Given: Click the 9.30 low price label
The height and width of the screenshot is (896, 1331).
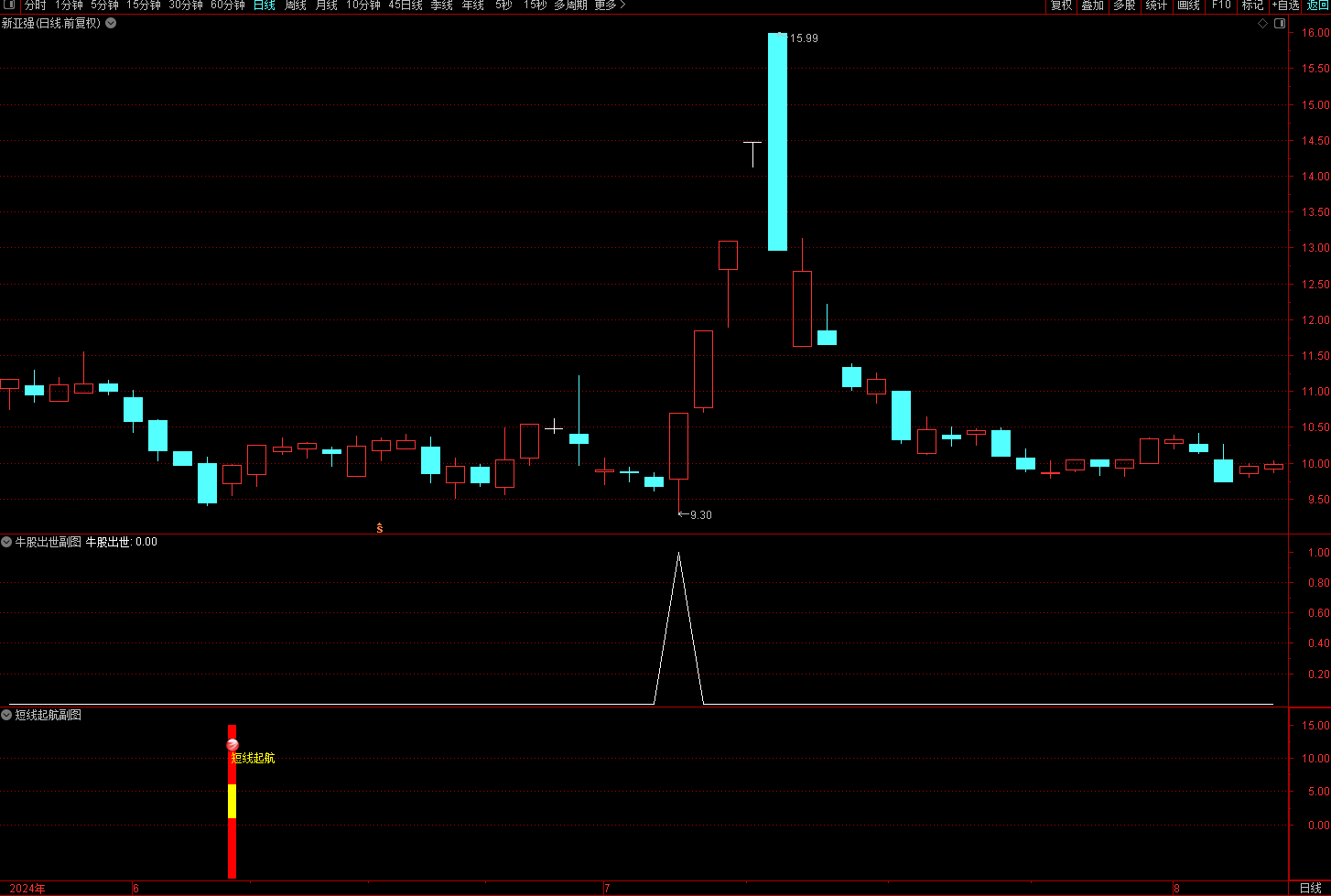Looking at the screenshot, I should click(700, 515).
